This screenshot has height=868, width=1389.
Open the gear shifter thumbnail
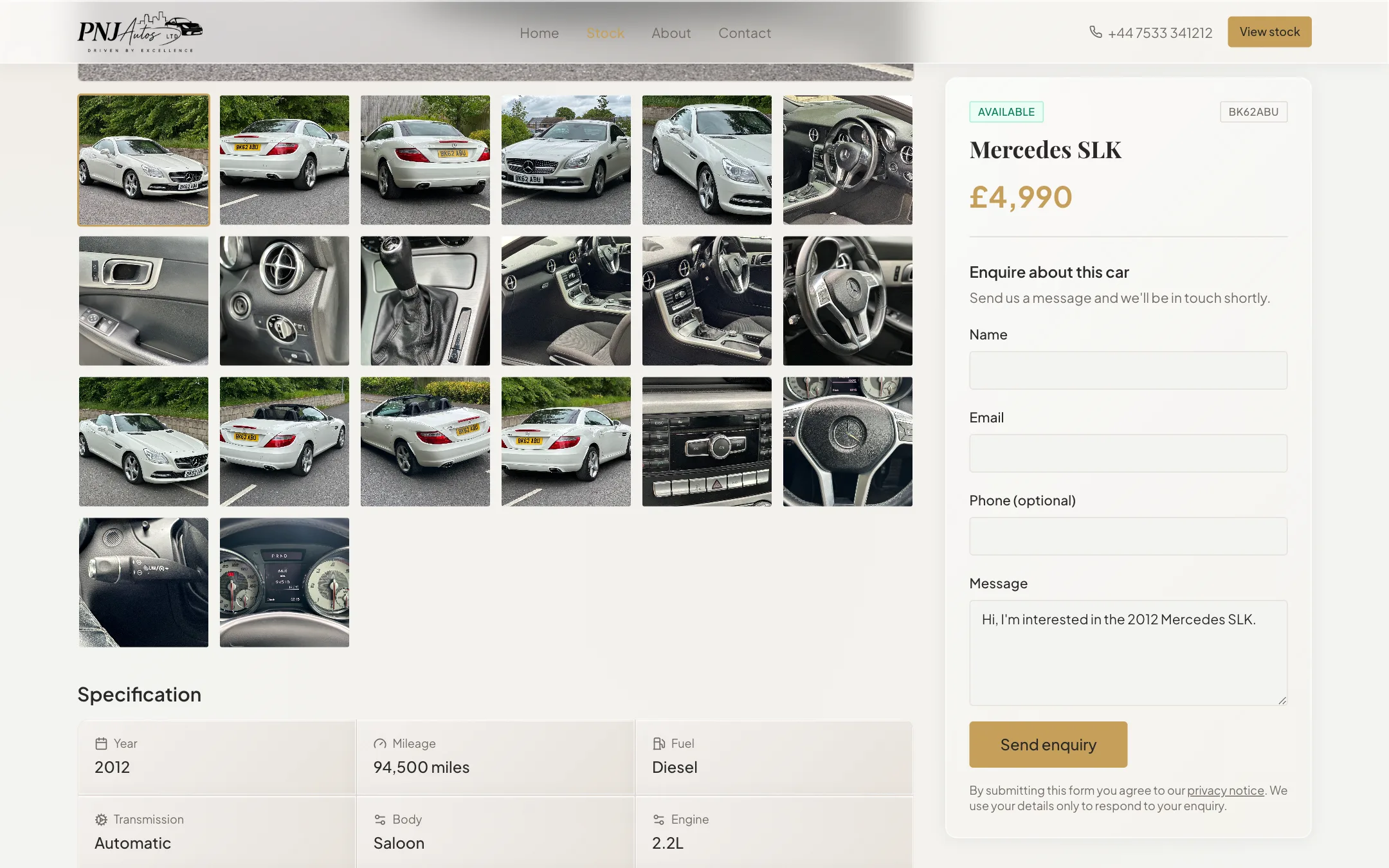click(x=425, y=301)
